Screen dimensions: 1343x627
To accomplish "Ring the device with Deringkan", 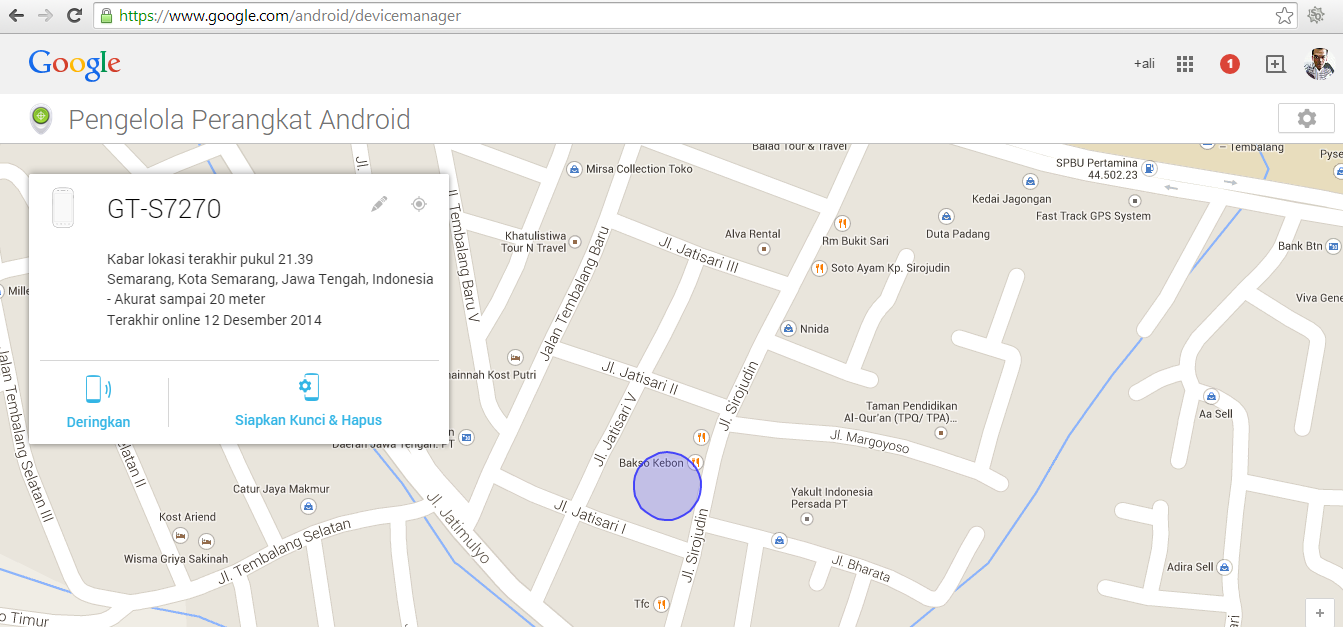I will (x=98, y=402).
